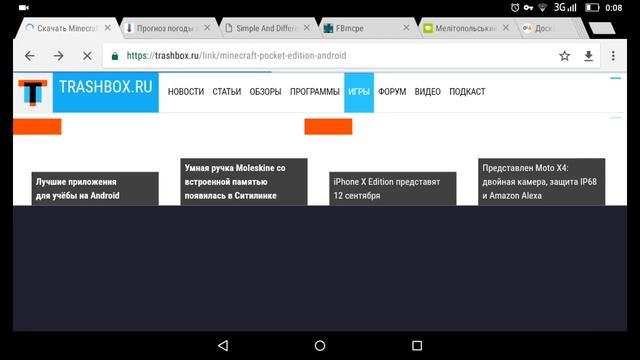Open article Представлен Moto X4

click(542, 182)
